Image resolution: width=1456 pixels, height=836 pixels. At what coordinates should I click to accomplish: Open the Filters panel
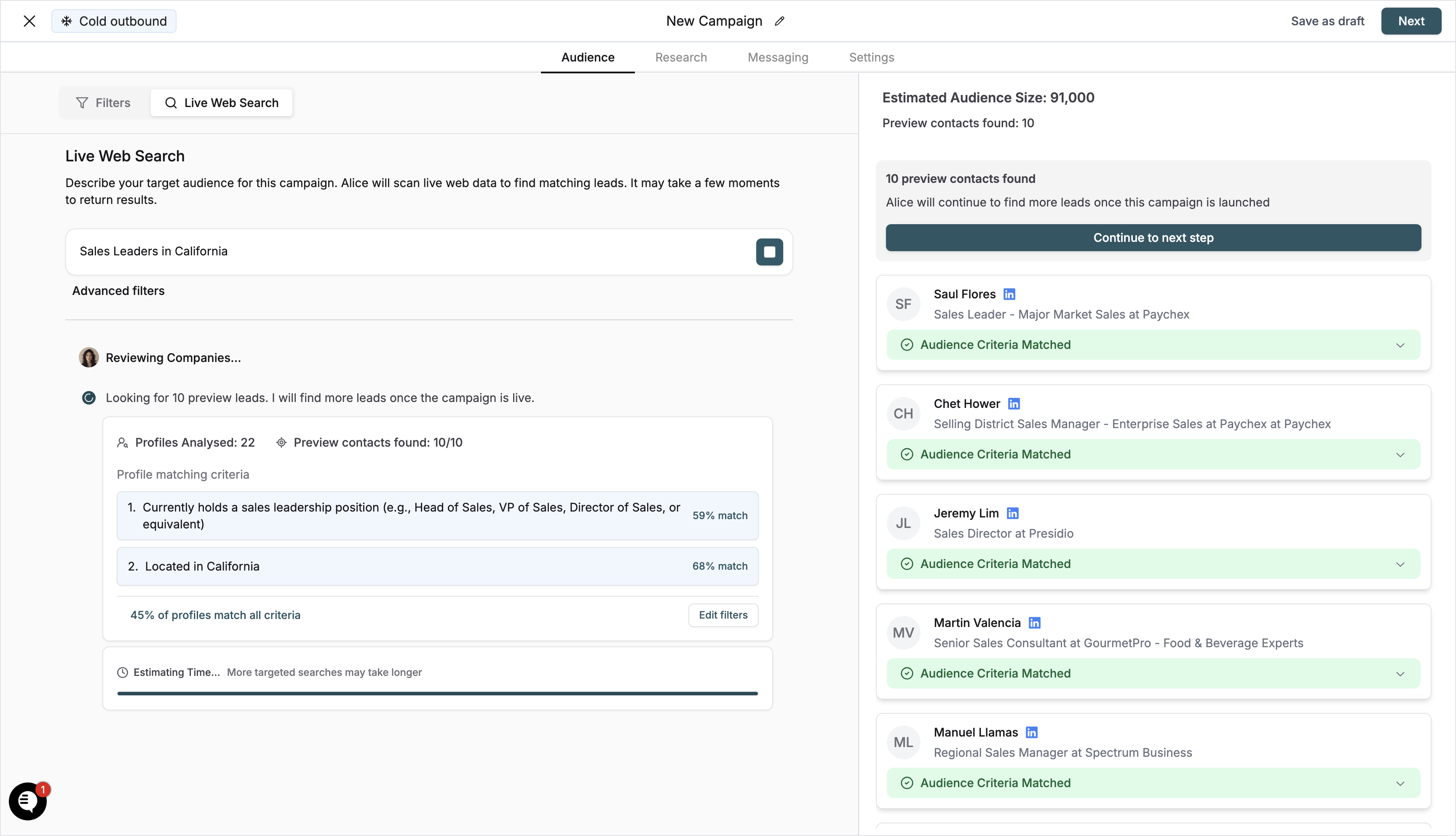103,103
